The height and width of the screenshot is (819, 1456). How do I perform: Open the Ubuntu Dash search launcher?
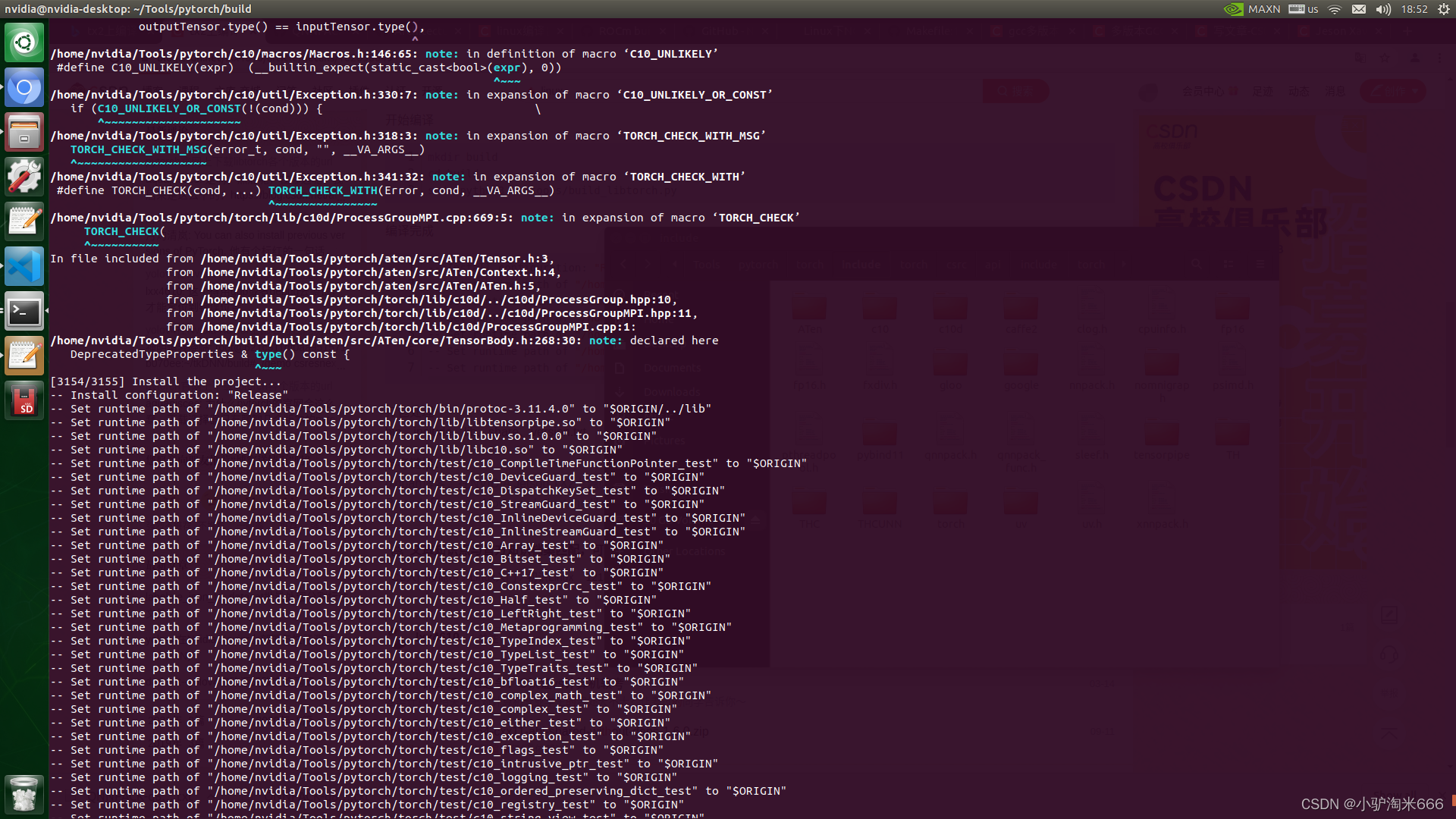point(24,42)
